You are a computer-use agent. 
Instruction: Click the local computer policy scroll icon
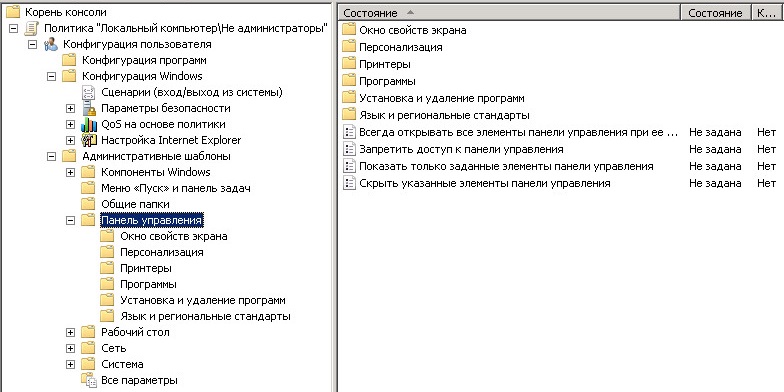(x=32, y=28)
